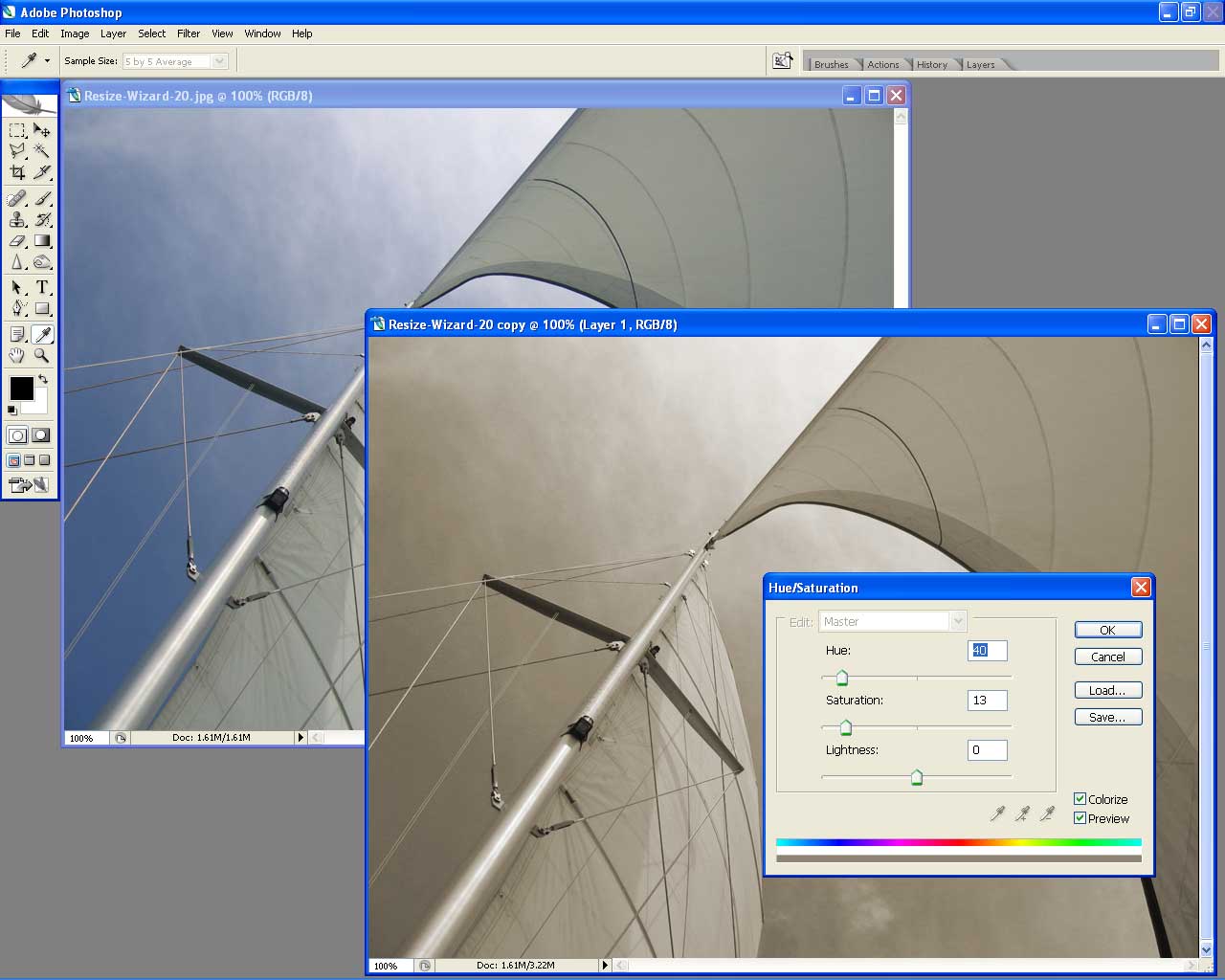The width and height of the screenshot is (1225, 980).
Task: Switch to Standard Mode editing
Action: pyautogui.click(x=17, y=435)
